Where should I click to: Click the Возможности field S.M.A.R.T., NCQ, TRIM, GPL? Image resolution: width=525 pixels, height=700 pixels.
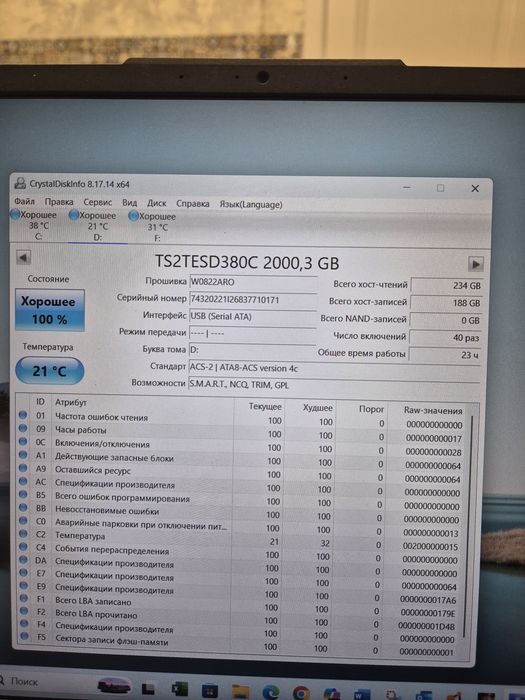click(334, 384)
